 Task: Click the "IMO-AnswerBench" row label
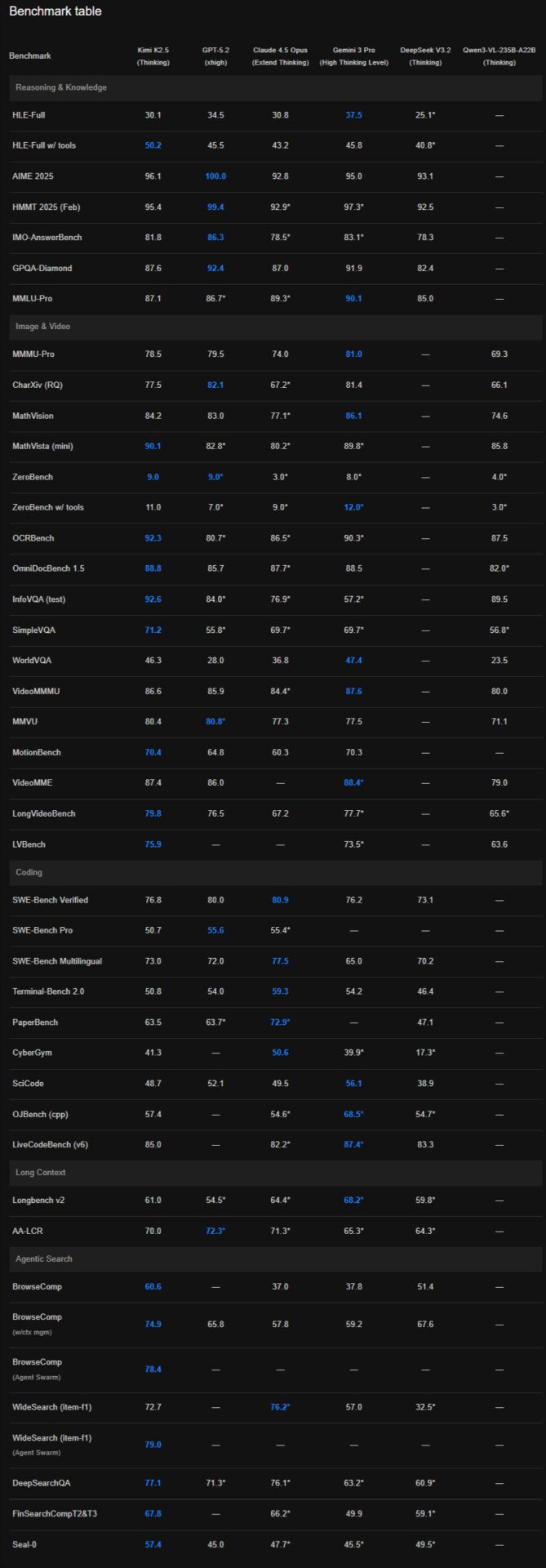(47, 238)
